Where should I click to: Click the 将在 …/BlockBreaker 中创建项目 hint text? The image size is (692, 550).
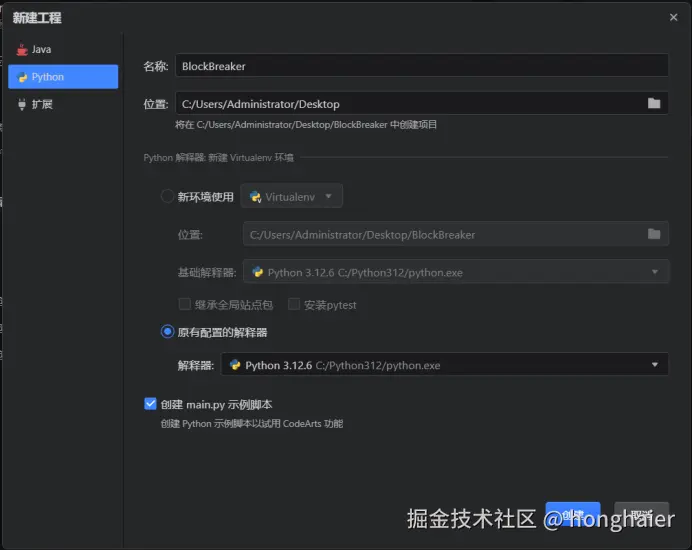click(306, 125)
